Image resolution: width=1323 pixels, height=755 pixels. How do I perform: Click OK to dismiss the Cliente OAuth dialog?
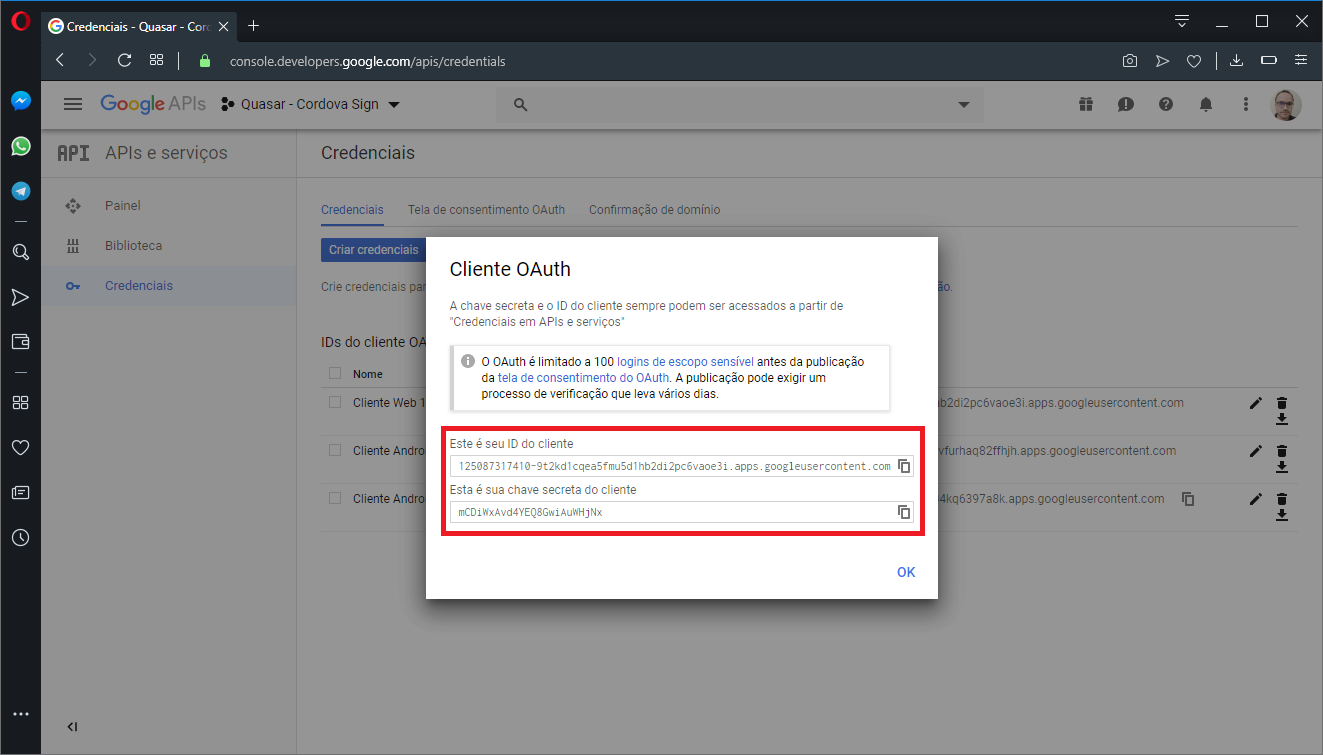click(906, 572)
